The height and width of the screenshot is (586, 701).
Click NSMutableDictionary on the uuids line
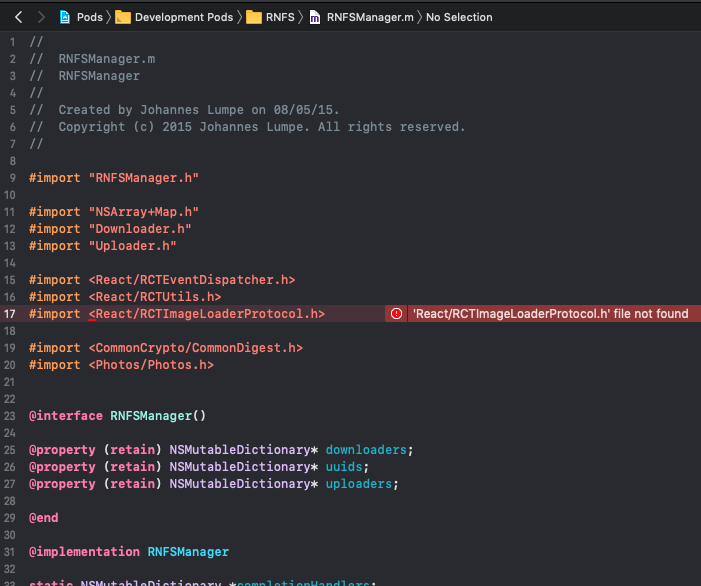[240, 467]
